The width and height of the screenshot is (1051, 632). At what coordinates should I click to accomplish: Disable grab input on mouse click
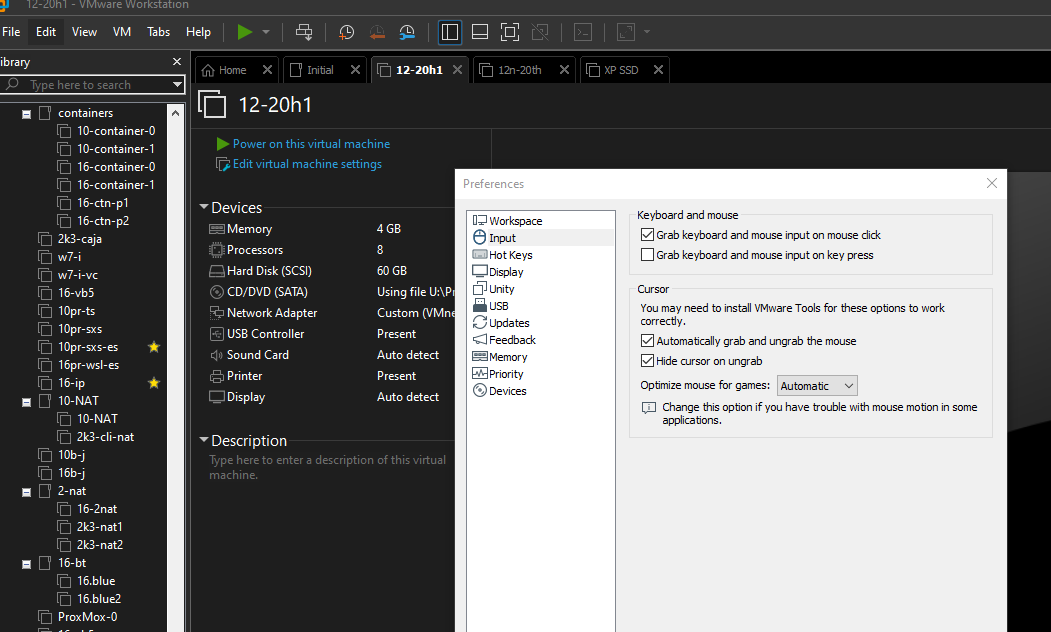point(647,235)
